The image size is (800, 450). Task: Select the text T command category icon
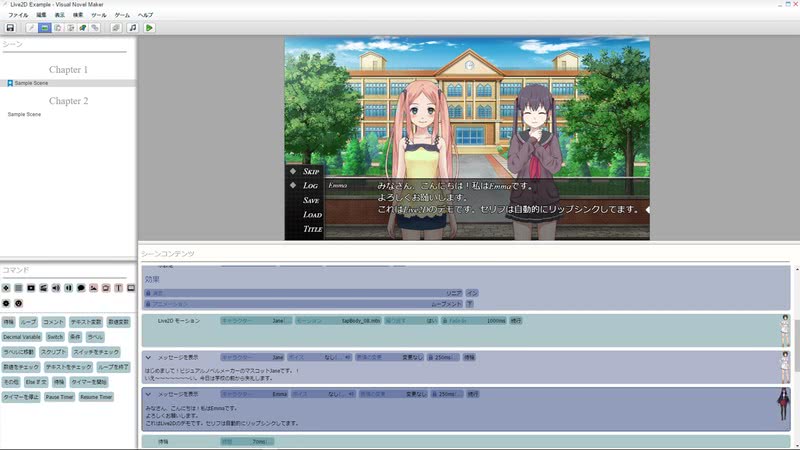click(118, 288)
